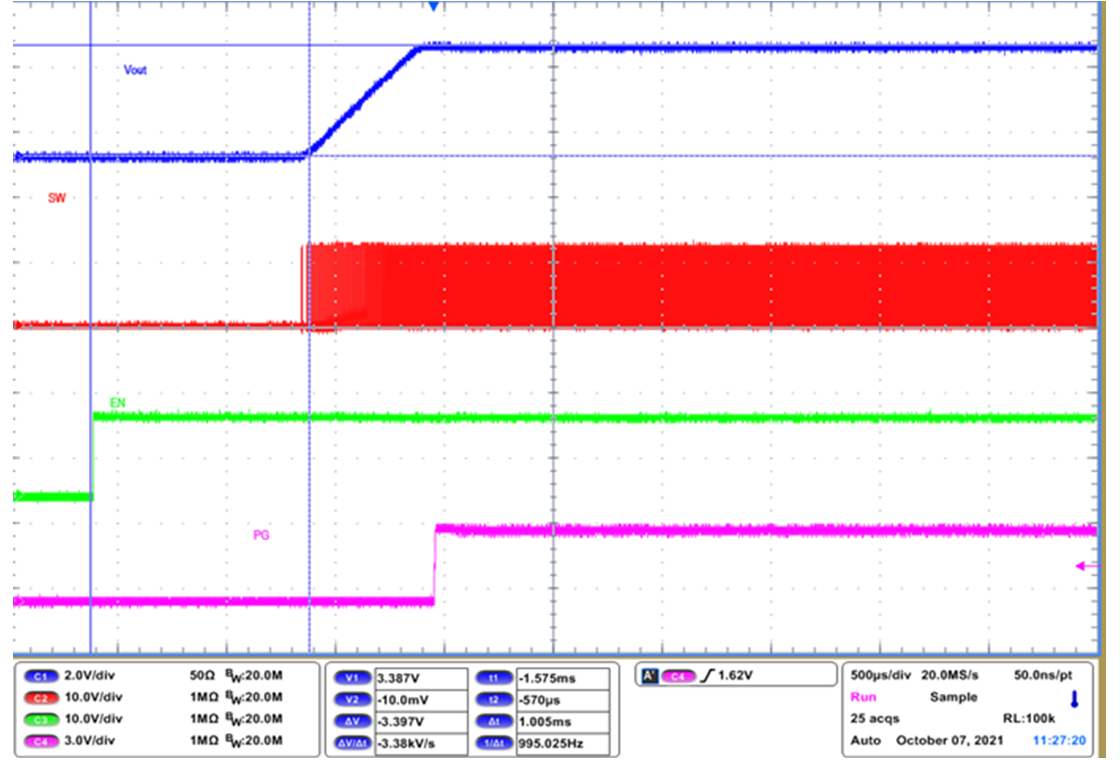Toggle the Run acquisition status

862,697
